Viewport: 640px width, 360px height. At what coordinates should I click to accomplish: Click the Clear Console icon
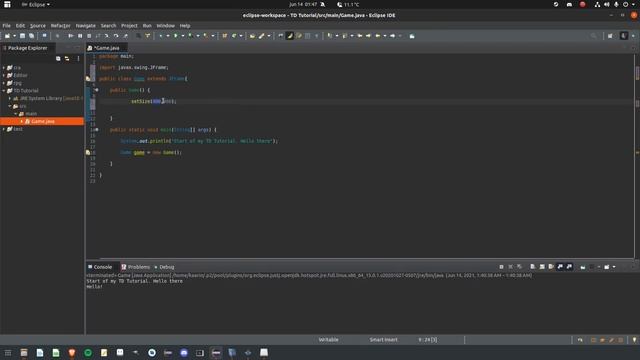pyautogui.click(x=533, y=267)
